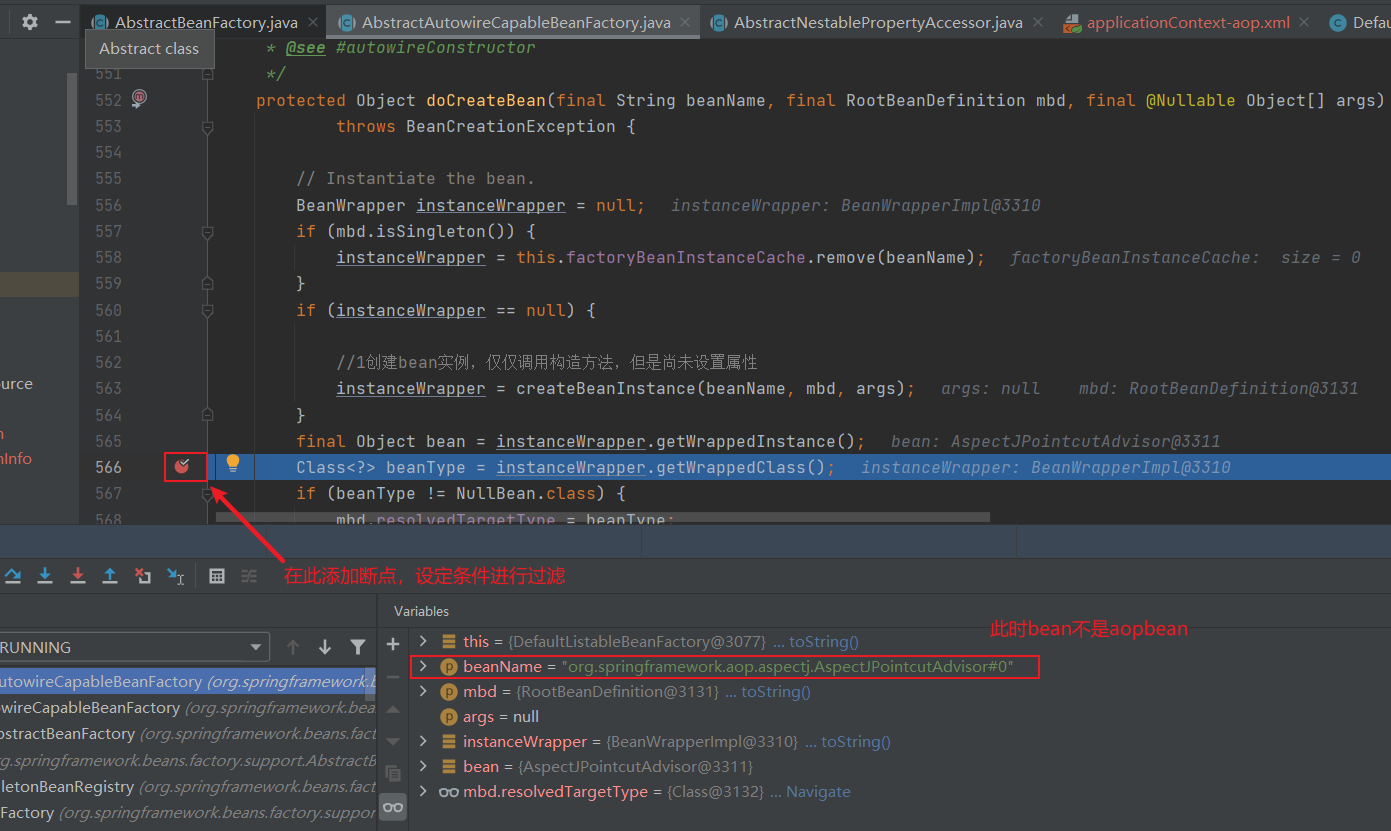The image size is (1391, 831).
Task: Click the class icon on AbstractAutowireCapableBeanFactory.java tab
Action: click(346, 22)
